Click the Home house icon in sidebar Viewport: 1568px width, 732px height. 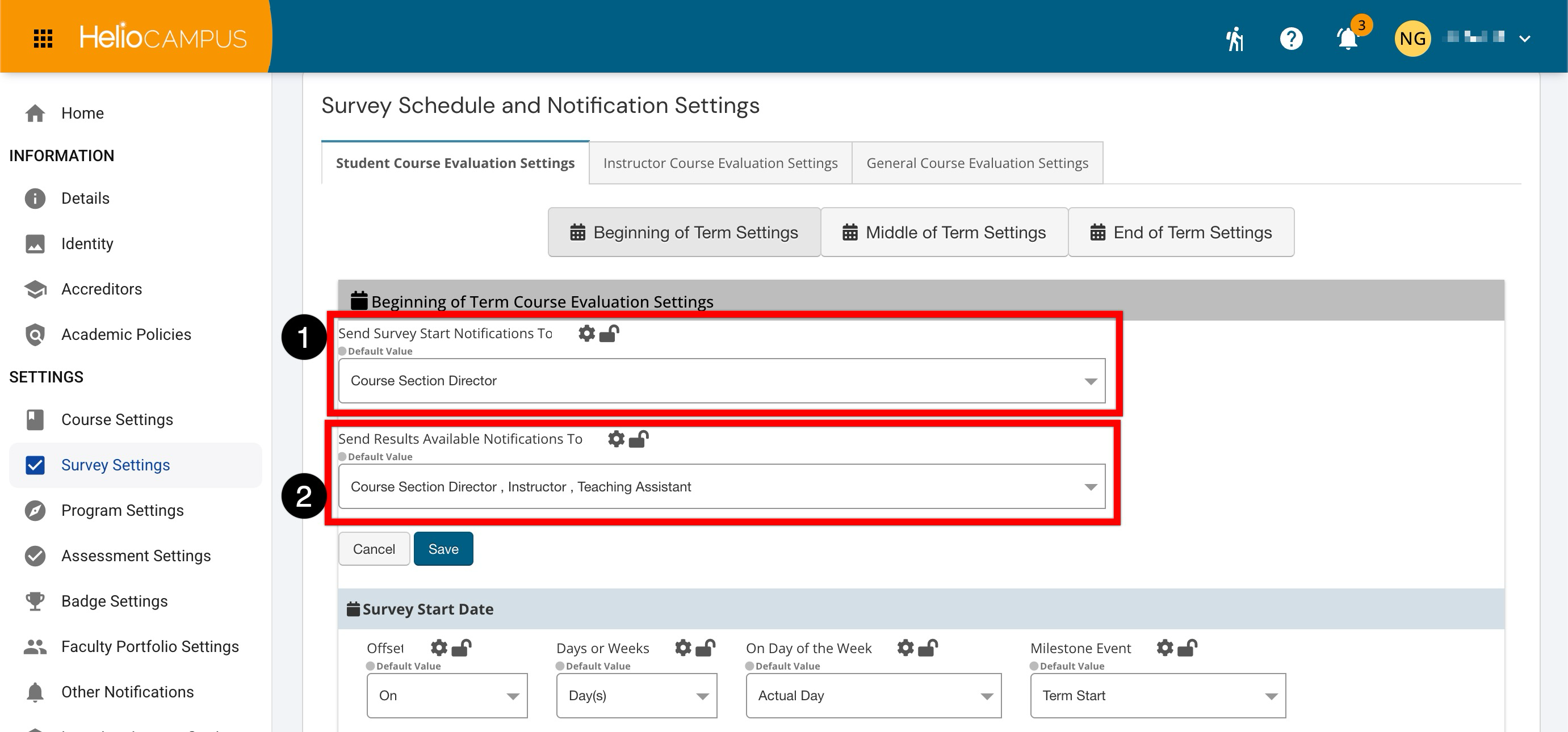(x=35, y=113)
